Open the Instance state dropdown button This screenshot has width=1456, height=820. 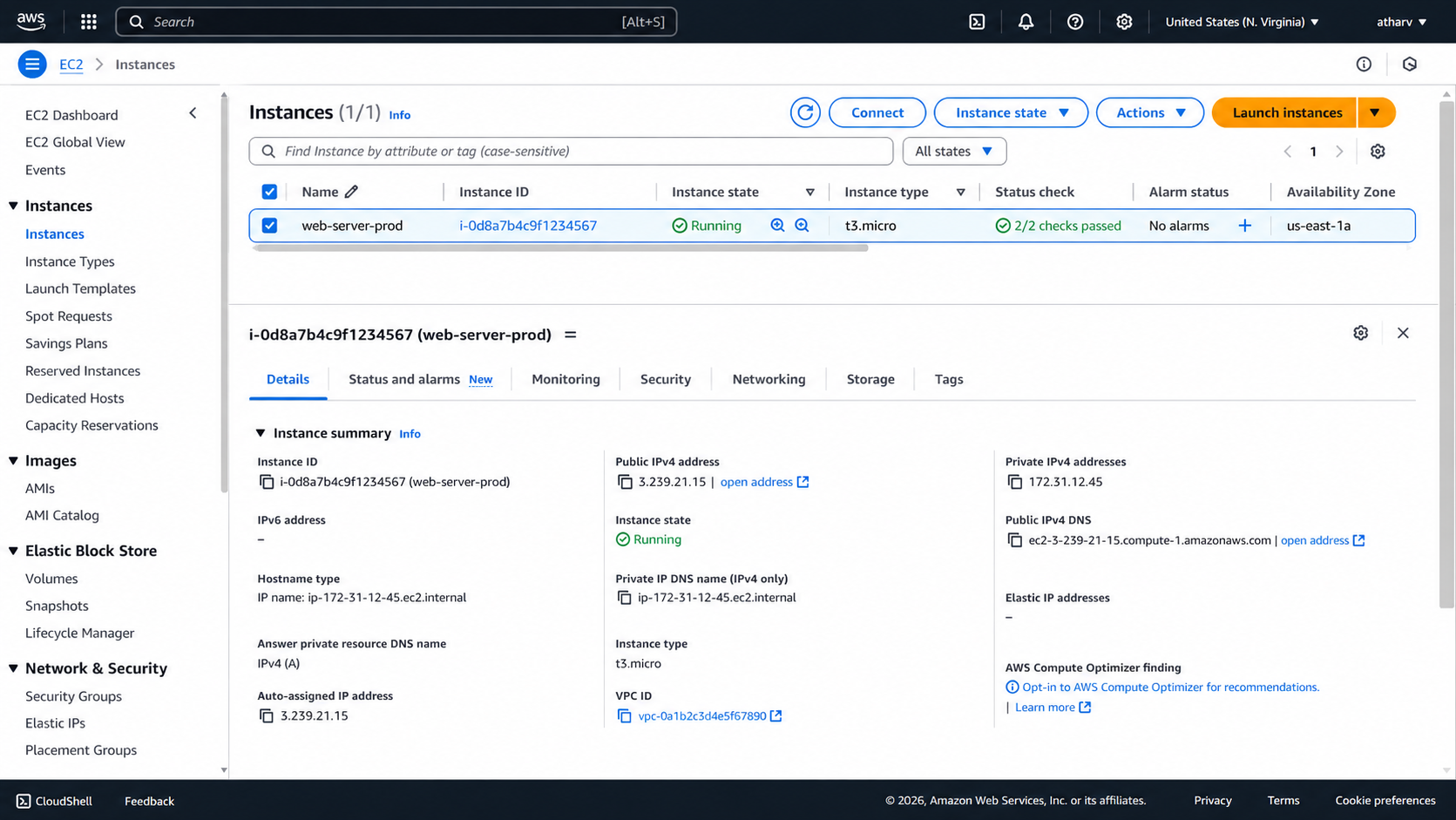tap(1011, 112)
